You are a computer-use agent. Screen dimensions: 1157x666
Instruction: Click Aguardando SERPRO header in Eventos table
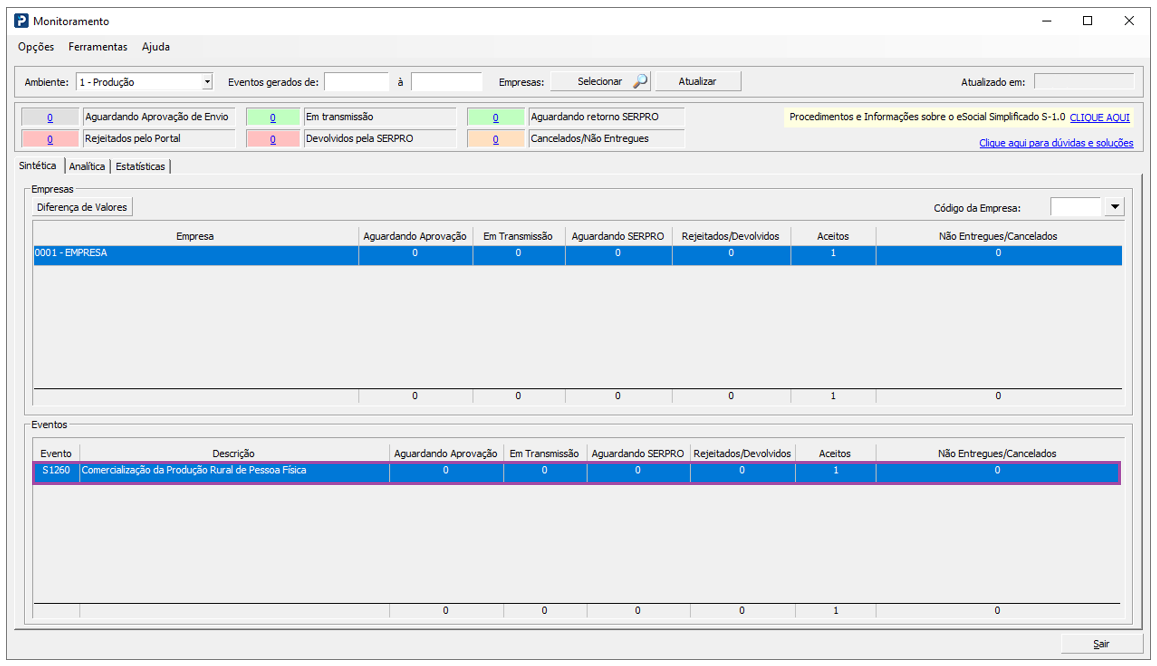(x=638, y=454)
